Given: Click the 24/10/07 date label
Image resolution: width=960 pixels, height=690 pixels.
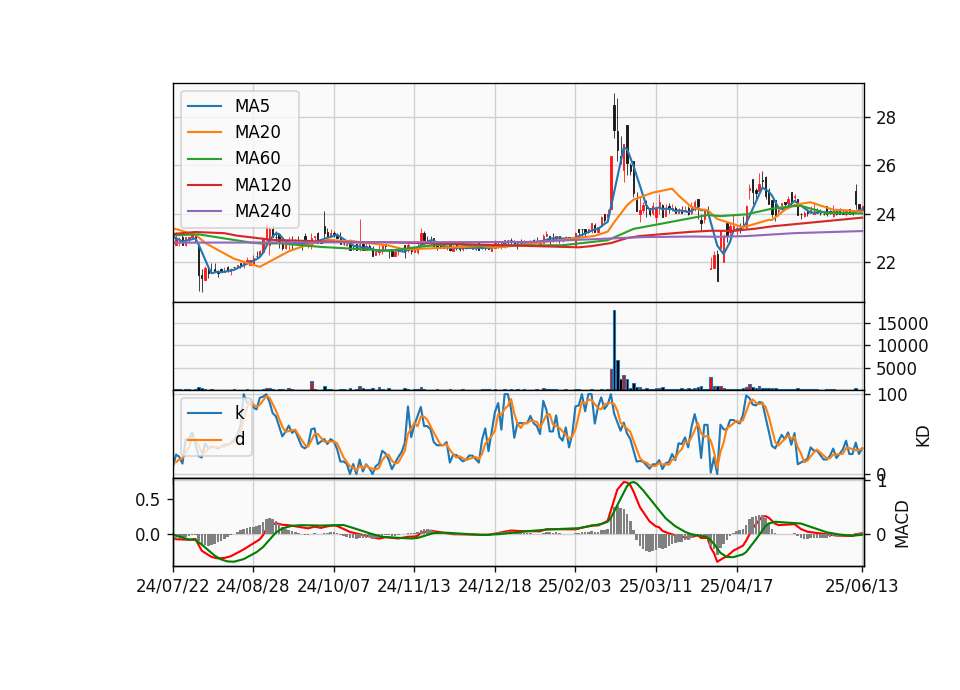Looking at the screenshot, I should (334, 586).
